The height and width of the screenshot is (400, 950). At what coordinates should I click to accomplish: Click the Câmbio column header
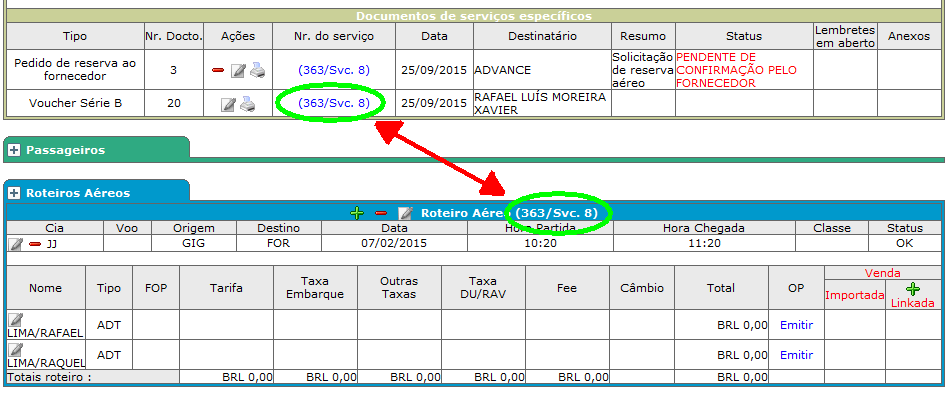pos(642,288)
